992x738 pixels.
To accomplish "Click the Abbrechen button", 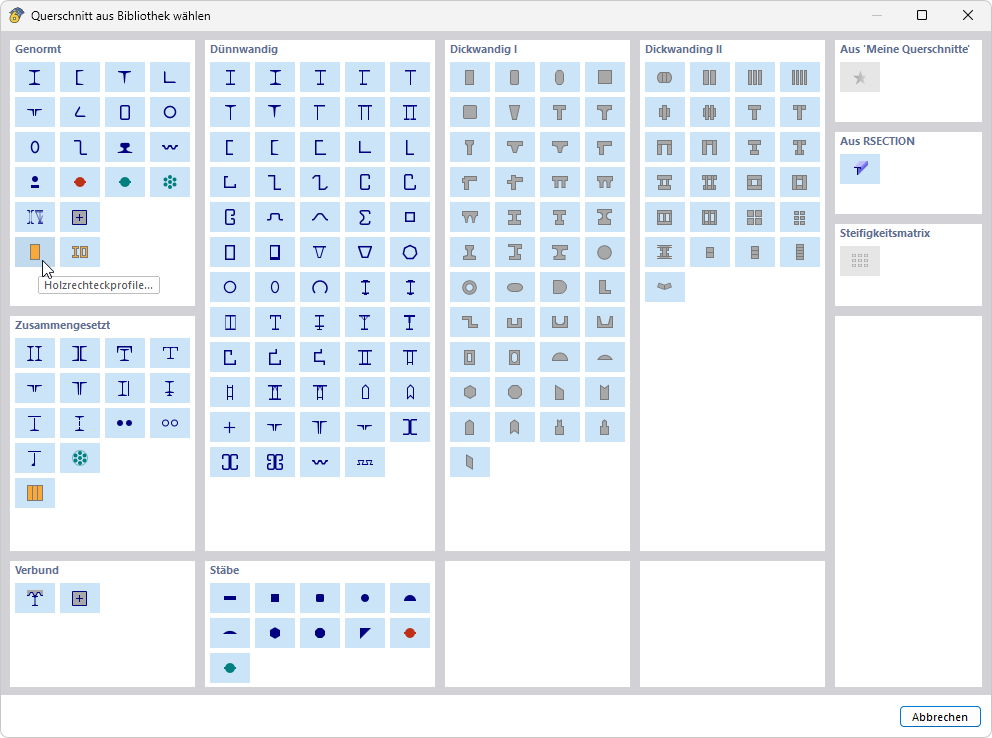I will point(939,716).
